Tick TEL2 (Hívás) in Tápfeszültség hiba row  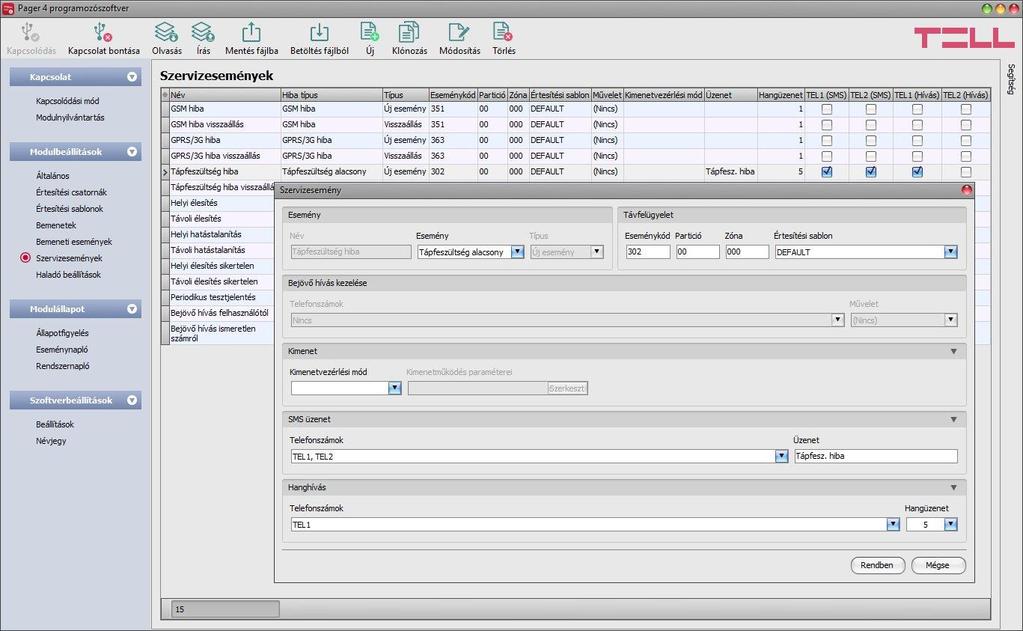pyautogui.click(x=966, y=172)
